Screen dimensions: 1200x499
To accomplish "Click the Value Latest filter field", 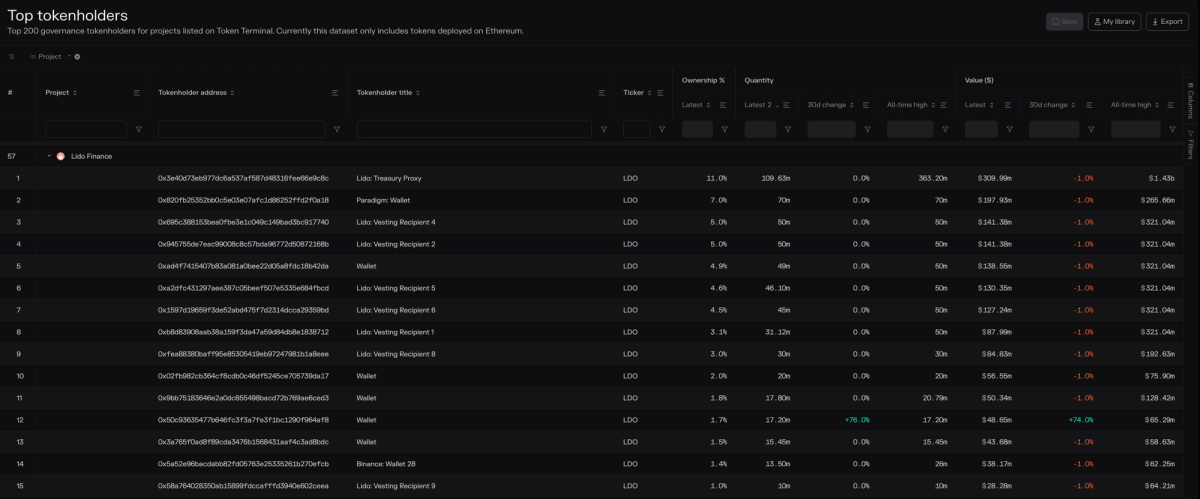I will [981, 129].
